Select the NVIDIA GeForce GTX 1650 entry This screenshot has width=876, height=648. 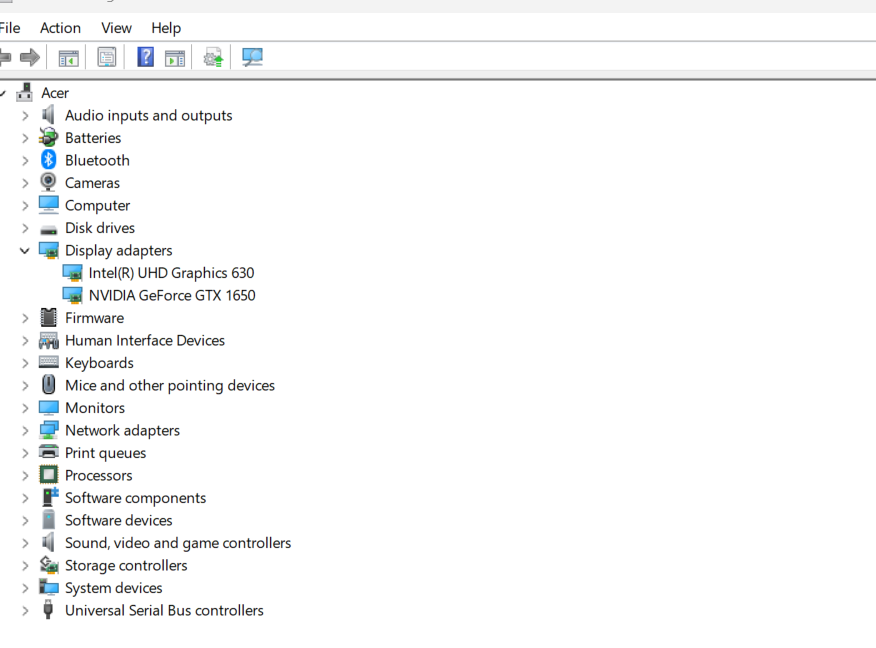(172, 295)
